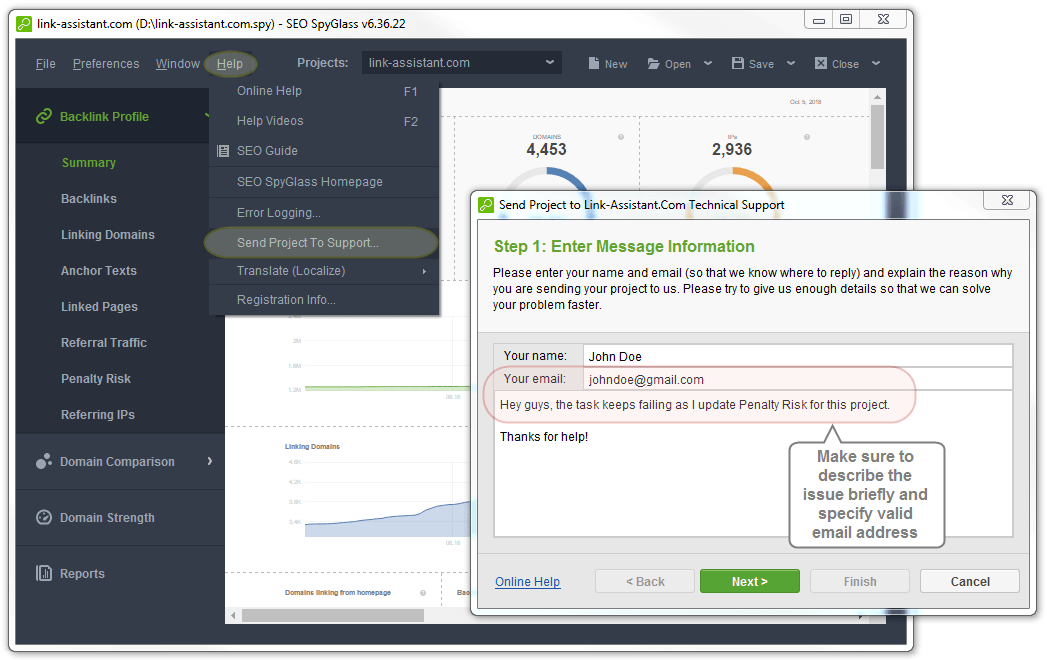Click the info icon beside IPs 2,936
The width and height of the screenshot is (1047, 660).
[807, 137]
